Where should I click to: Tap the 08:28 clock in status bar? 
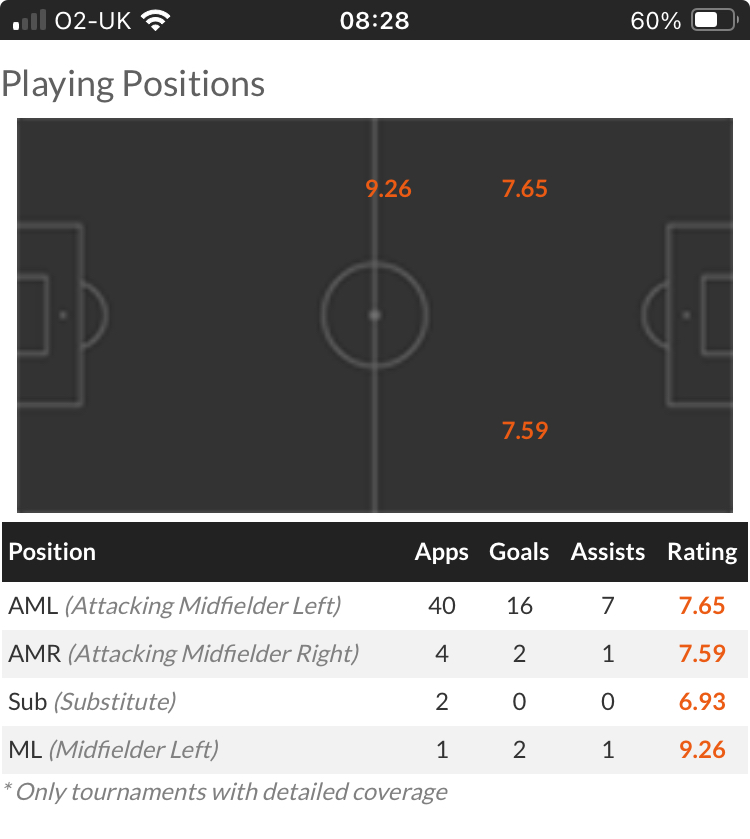pyautogui.click(x=374, y=21)
